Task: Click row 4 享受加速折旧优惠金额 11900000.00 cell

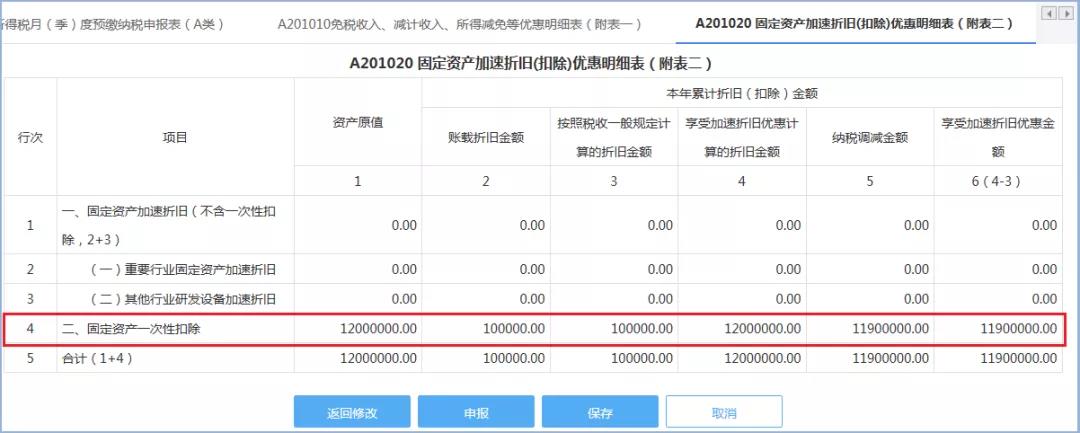Action: coord(999,329)
